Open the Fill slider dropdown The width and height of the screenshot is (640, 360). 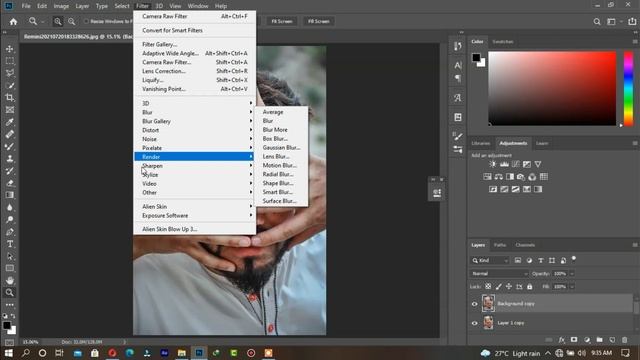point(572,287)
